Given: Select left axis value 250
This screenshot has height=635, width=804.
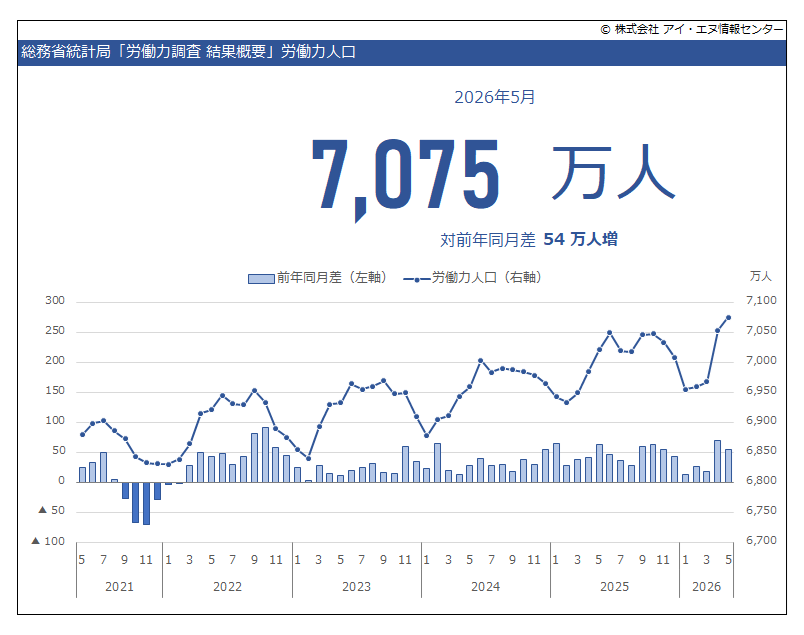Looking at the screenshot, I should pyautogui.click(x=55, y=331).
